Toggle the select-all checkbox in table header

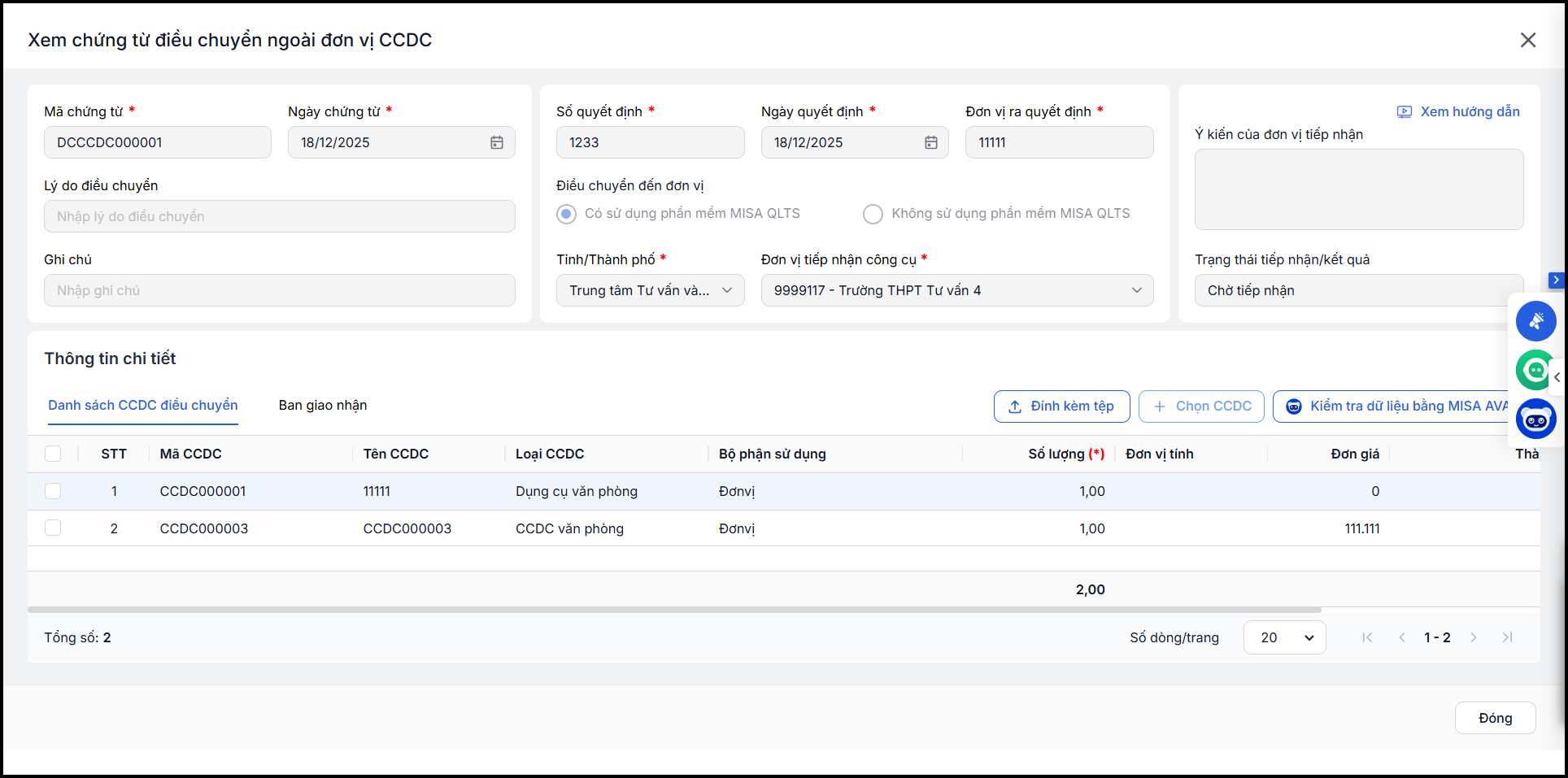click(53, 454)
